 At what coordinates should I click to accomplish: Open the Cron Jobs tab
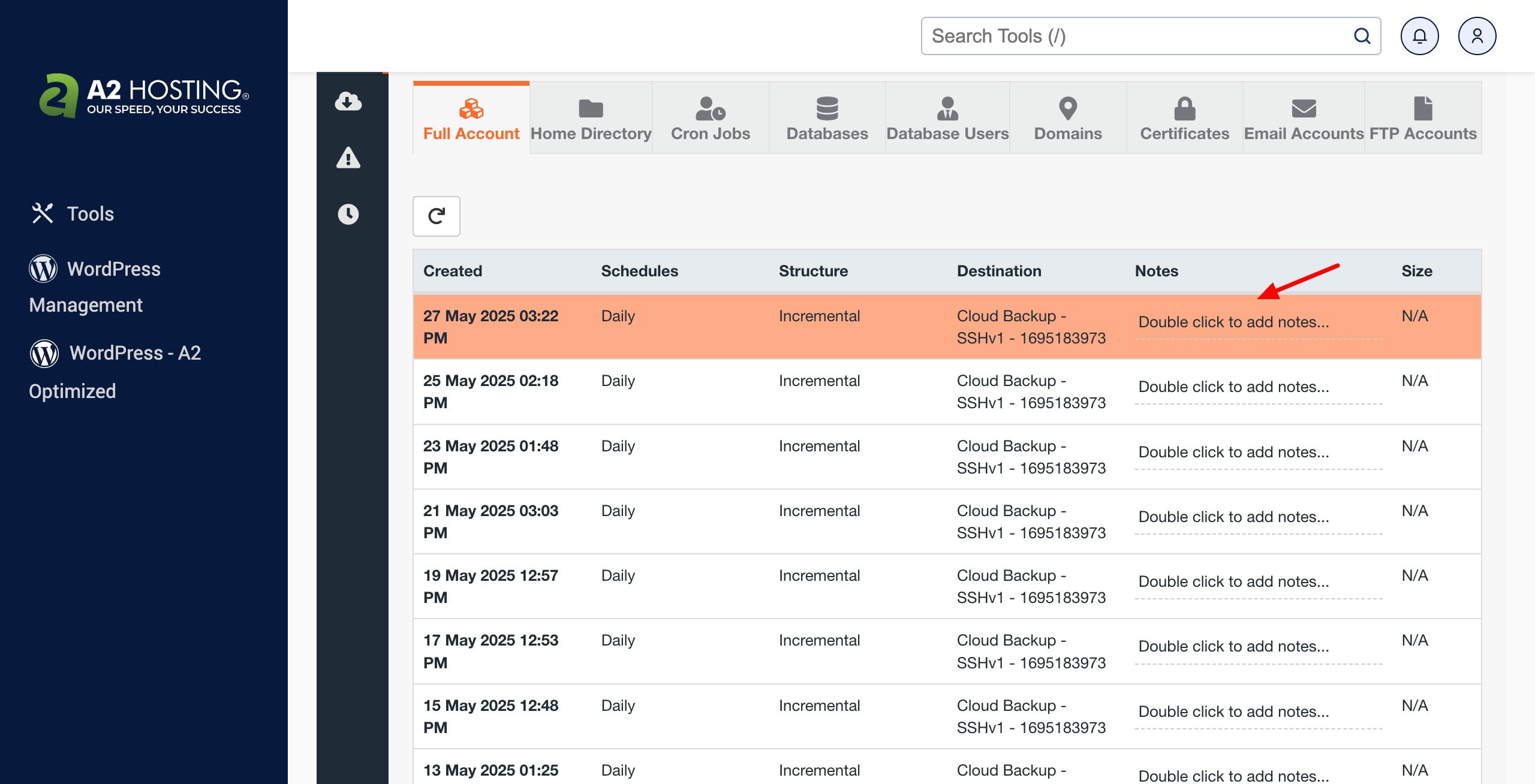pyautogui.click(x=710, y=119)
